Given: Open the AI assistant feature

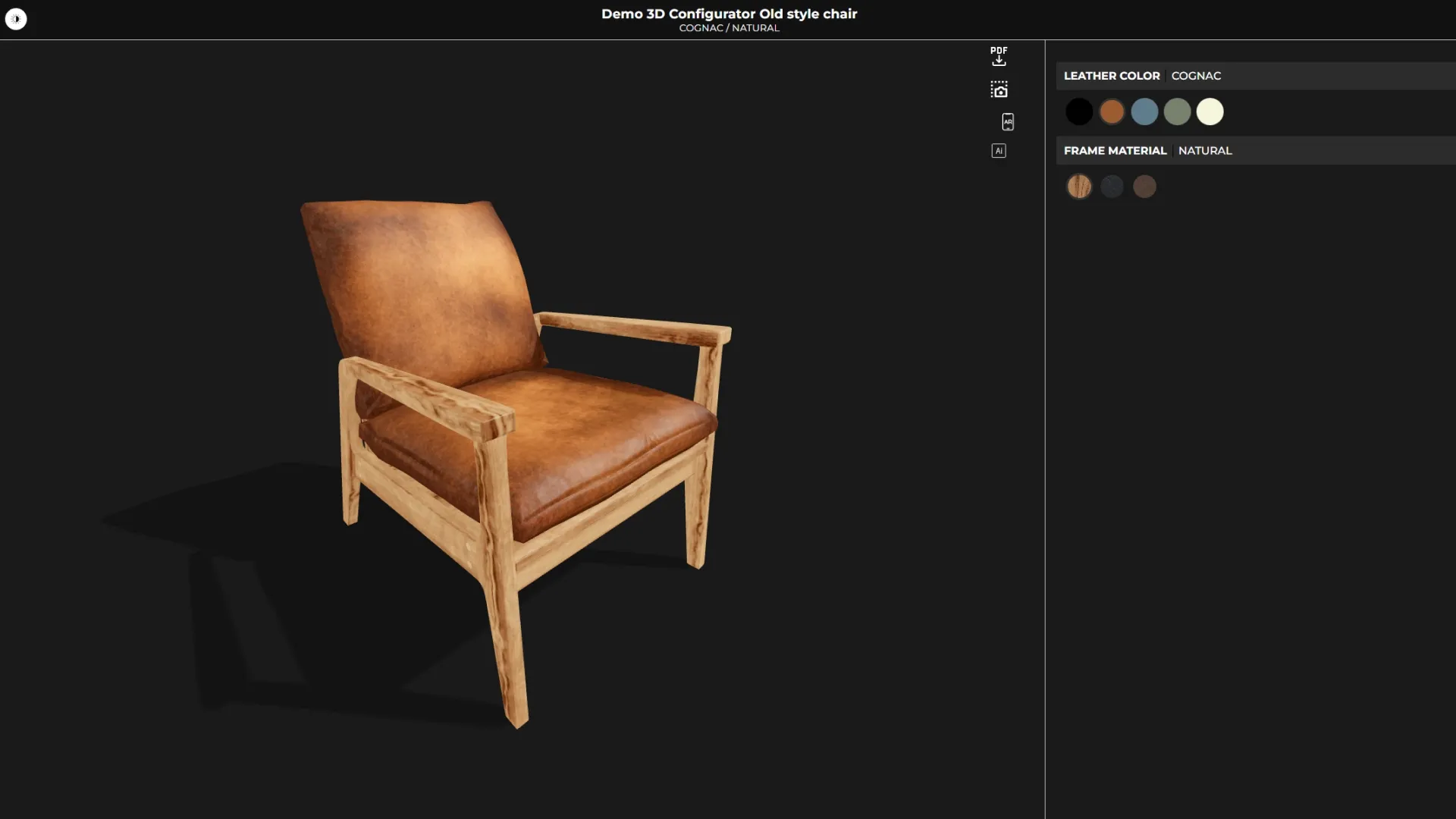Looking at the screenshot, I should (999, 150).
